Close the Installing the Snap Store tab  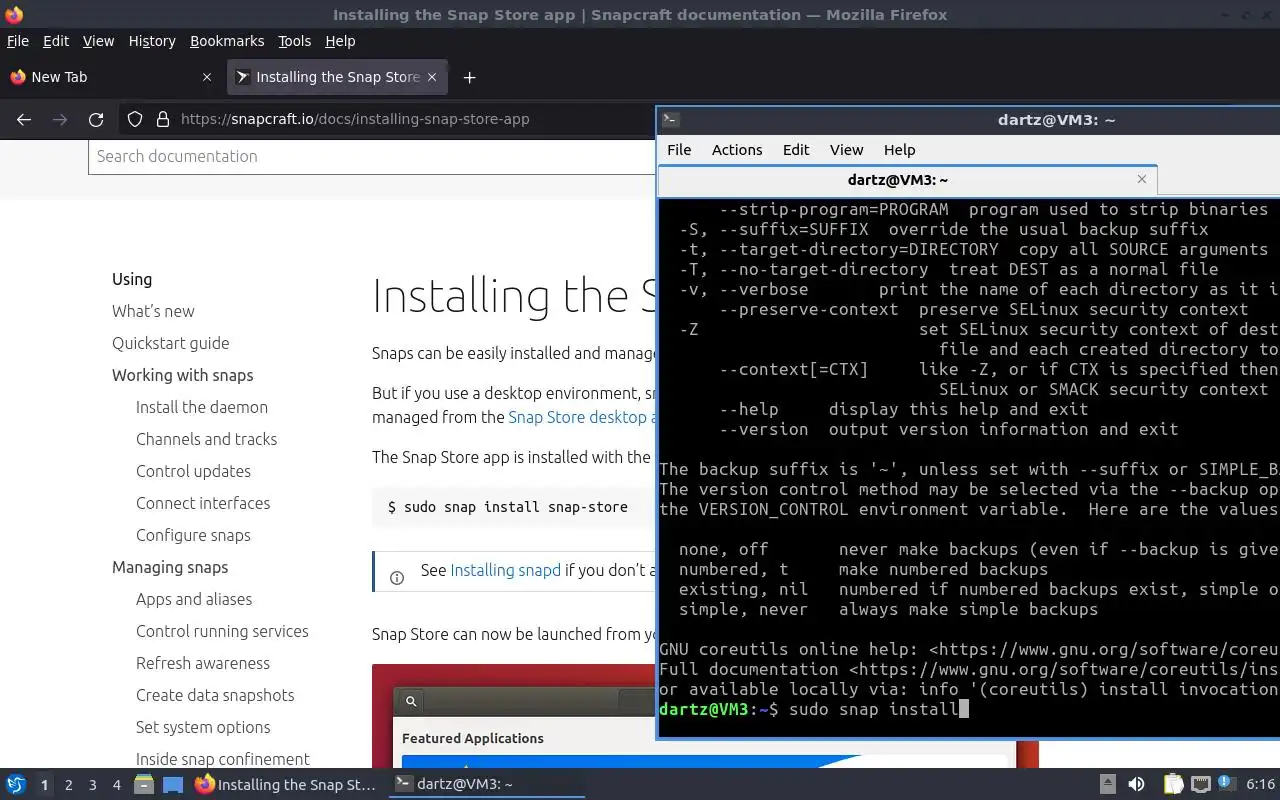(x=432, y=77)
